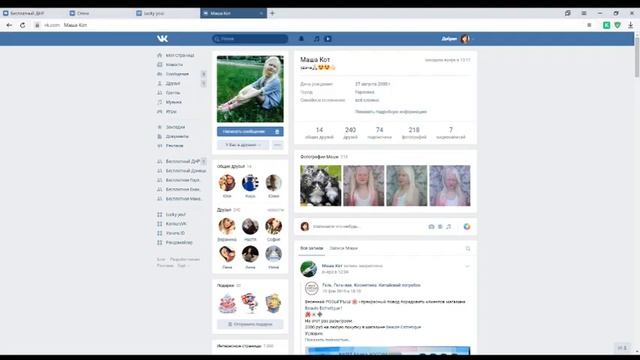
Task: Click the write-a-post input field
Action: [x=367, y=227]
